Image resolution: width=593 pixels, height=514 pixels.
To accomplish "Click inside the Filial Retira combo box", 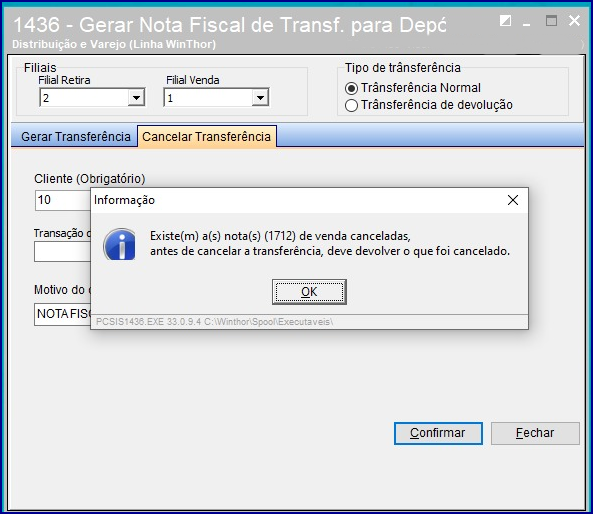I will (x=84, y=98).
